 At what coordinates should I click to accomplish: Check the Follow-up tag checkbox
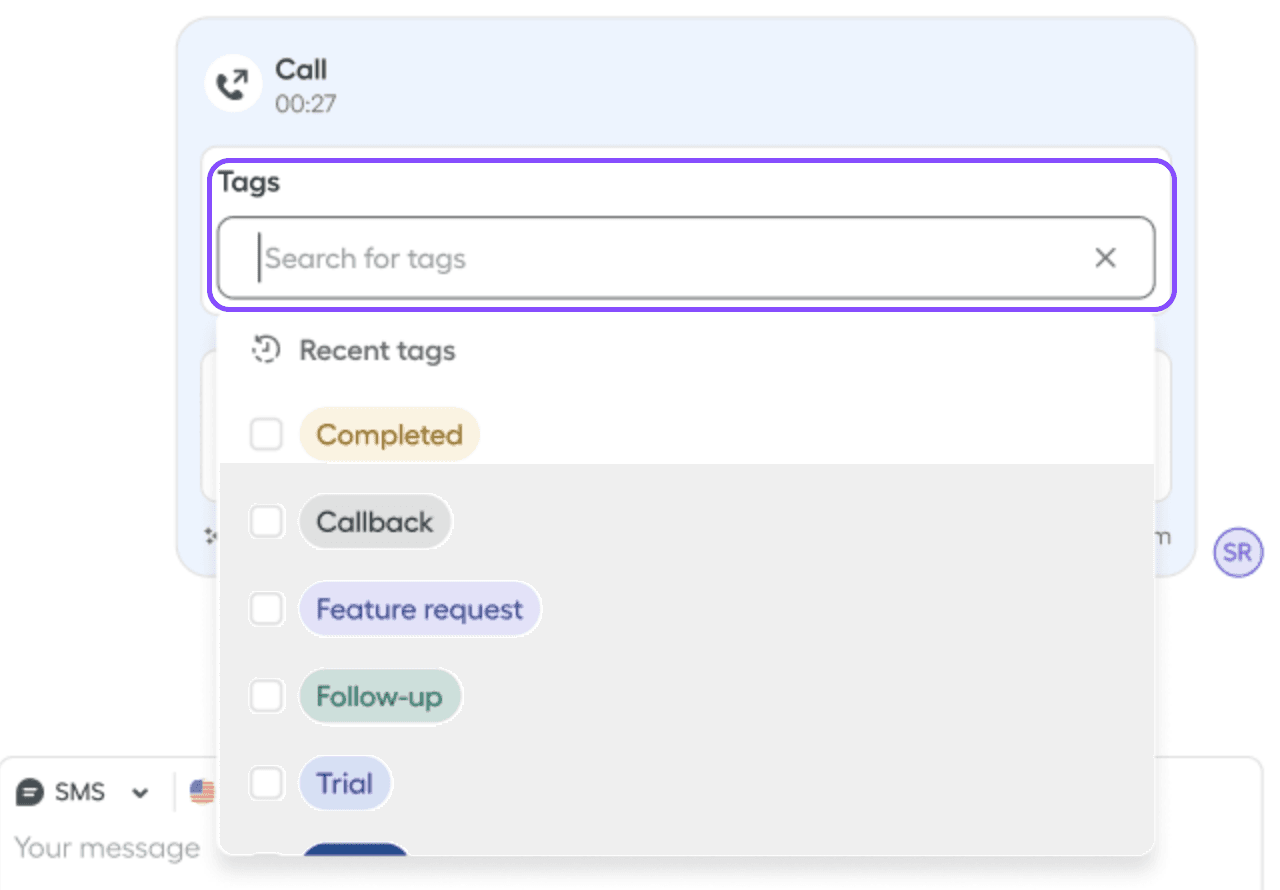coord(266,696)
